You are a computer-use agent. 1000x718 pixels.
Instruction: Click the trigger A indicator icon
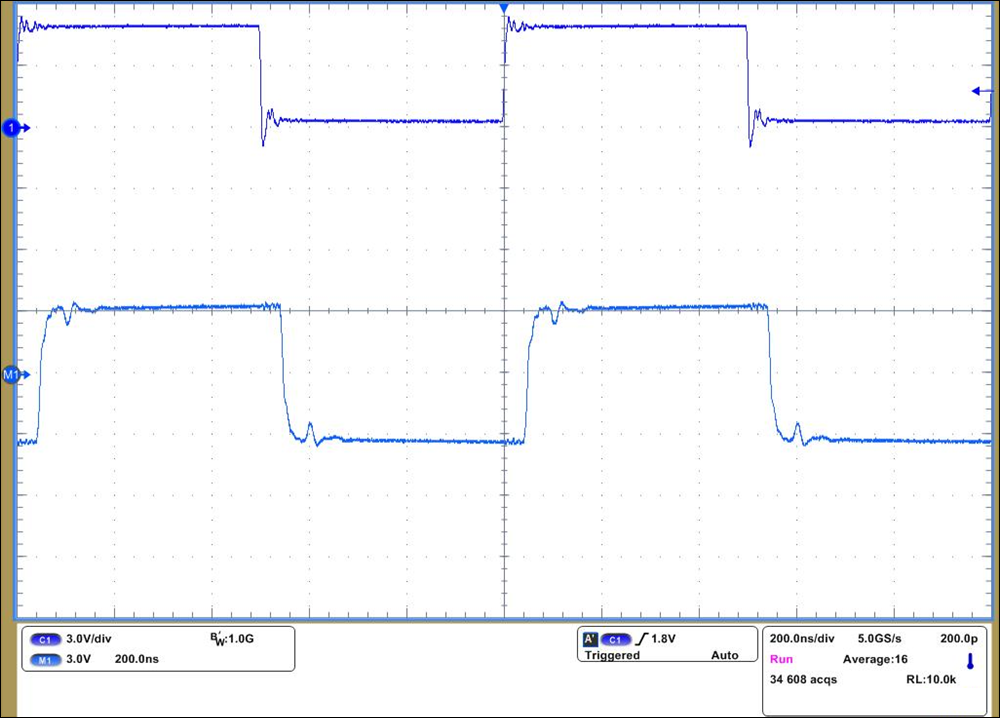click(x=590, y=638)
